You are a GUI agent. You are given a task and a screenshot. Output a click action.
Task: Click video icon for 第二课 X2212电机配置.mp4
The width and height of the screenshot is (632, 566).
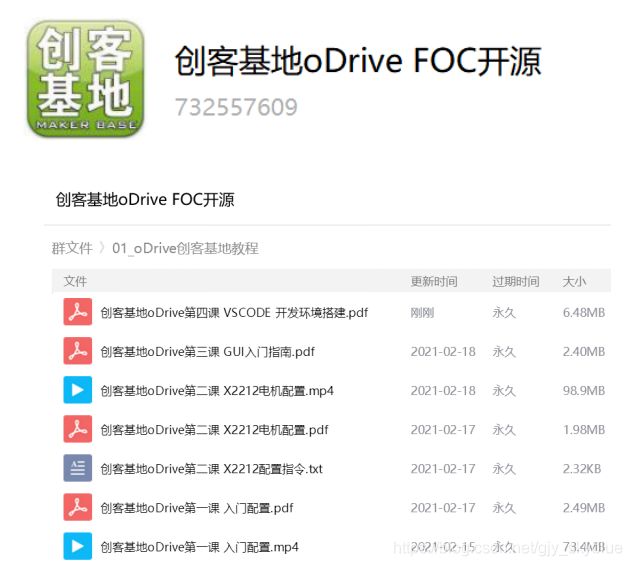pyautogui.click(x=77, y=390)
